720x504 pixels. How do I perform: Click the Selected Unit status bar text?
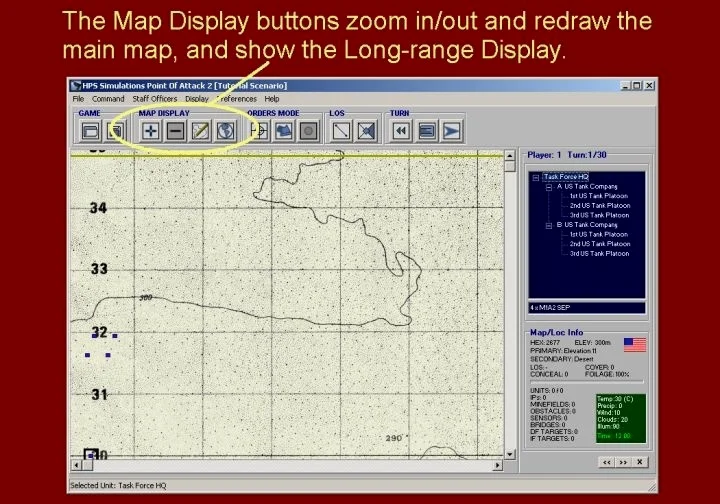pyautogui.click(x=118, y=486)
